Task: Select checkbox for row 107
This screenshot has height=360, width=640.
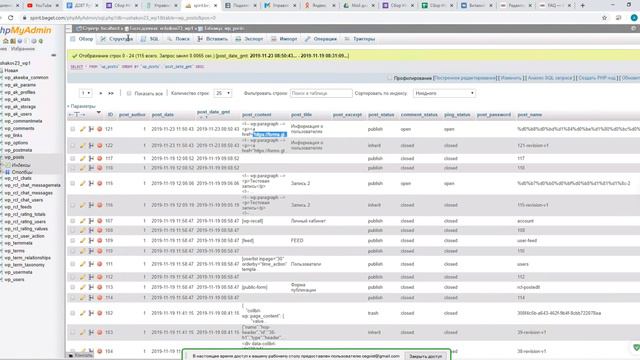Action: pos(73,221)
